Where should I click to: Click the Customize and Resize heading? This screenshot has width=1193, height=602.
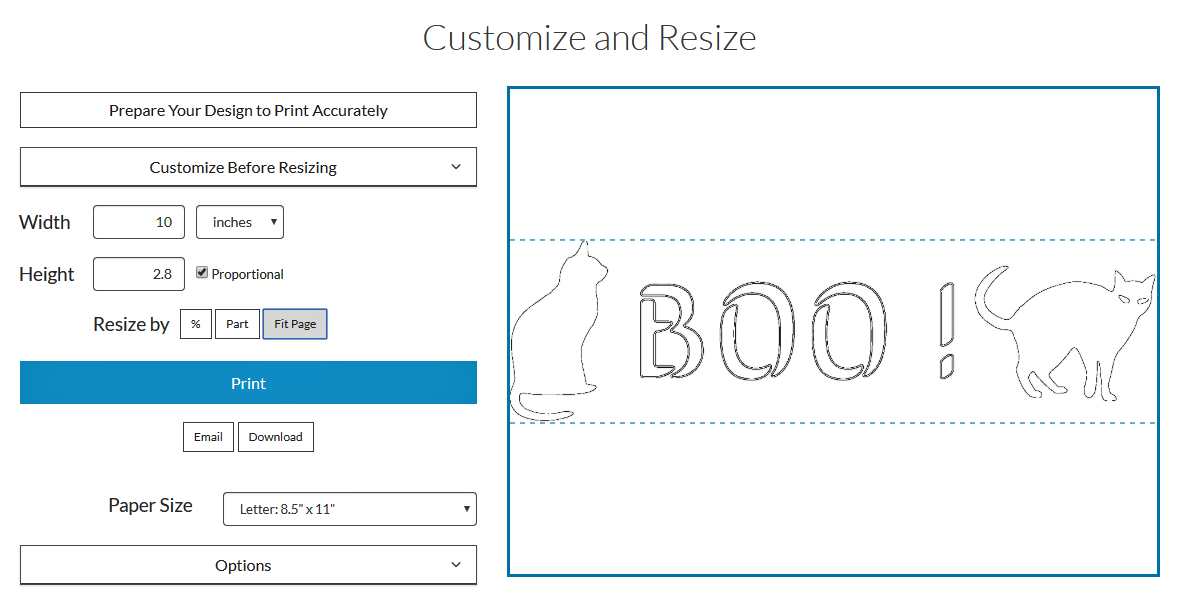click(x=590, y=38)
